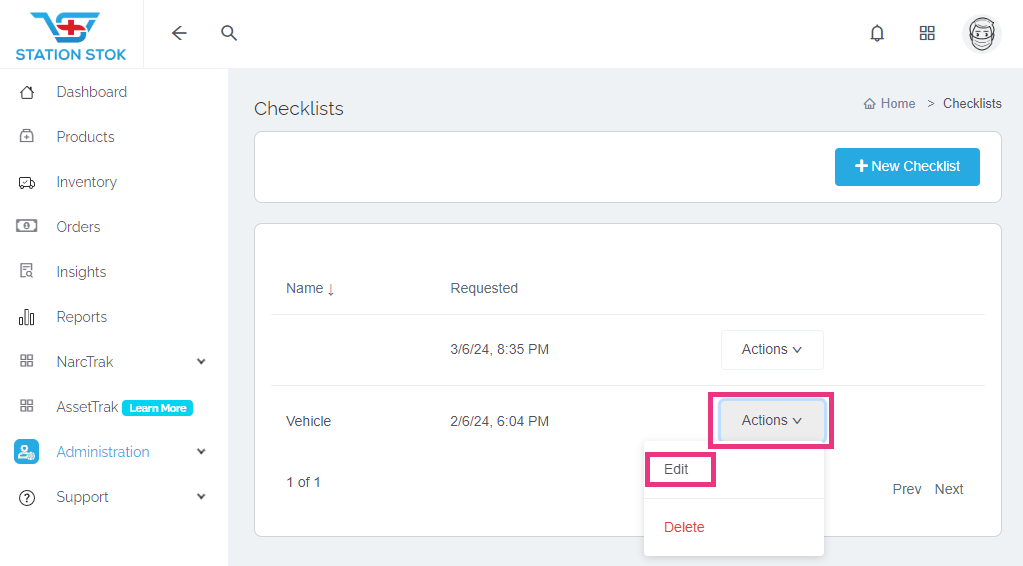
Task: Go to Home via the breadcrumb link
Action: pos(890,104)
